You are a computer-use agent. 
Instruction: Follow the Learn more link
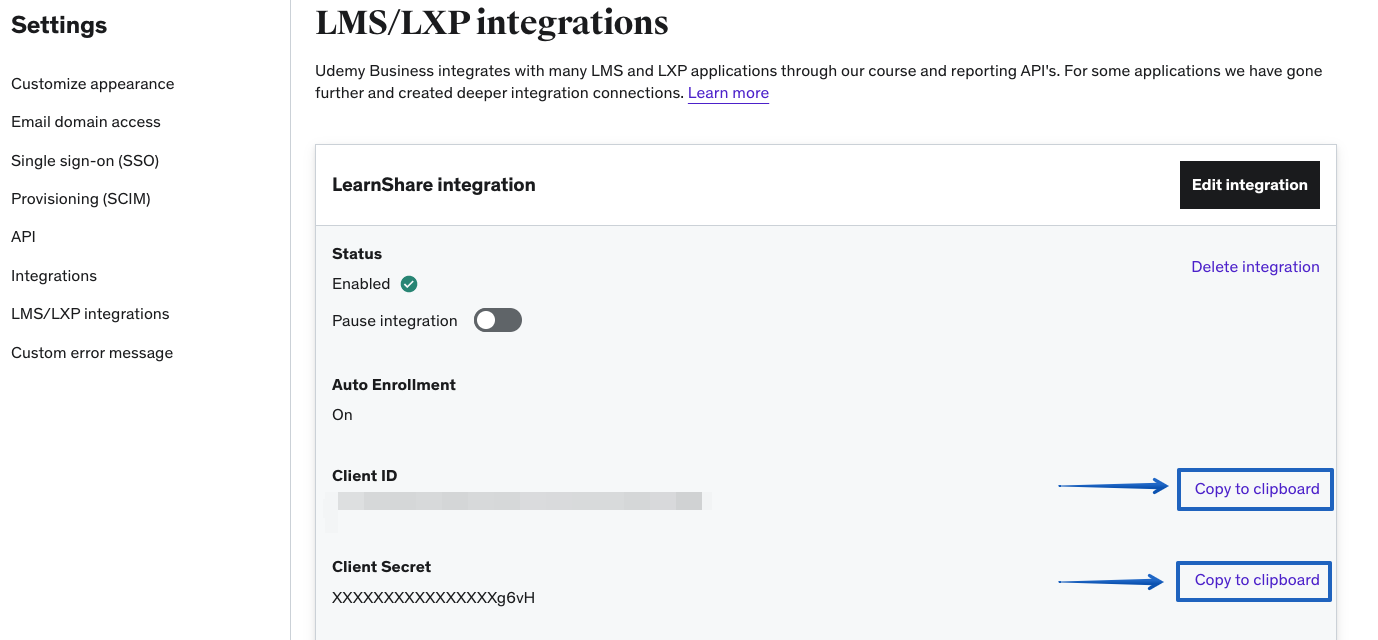point(728,93)
